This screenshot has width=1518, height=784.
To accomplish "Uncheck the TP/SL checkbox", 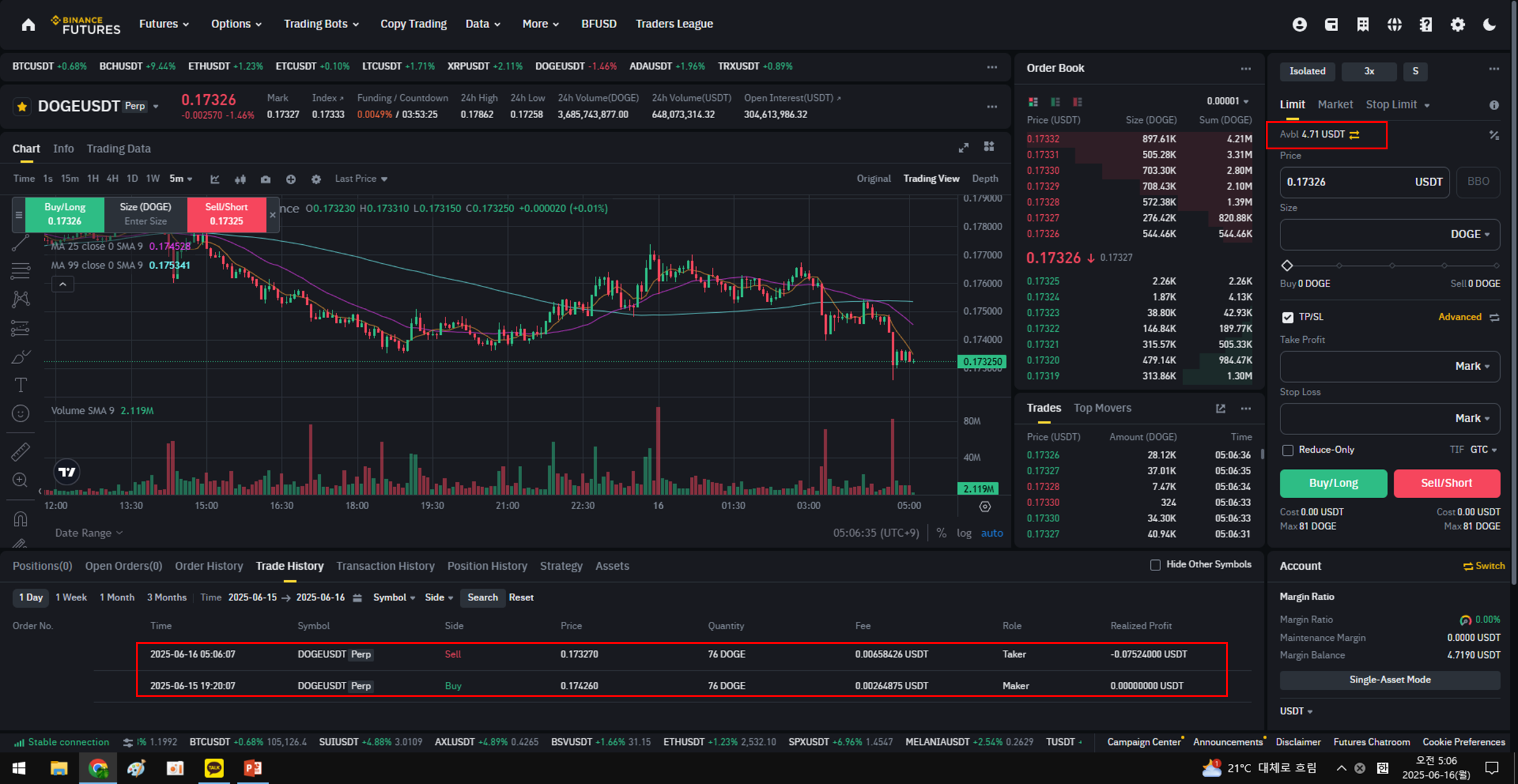I will click(x=1288, y=317).
